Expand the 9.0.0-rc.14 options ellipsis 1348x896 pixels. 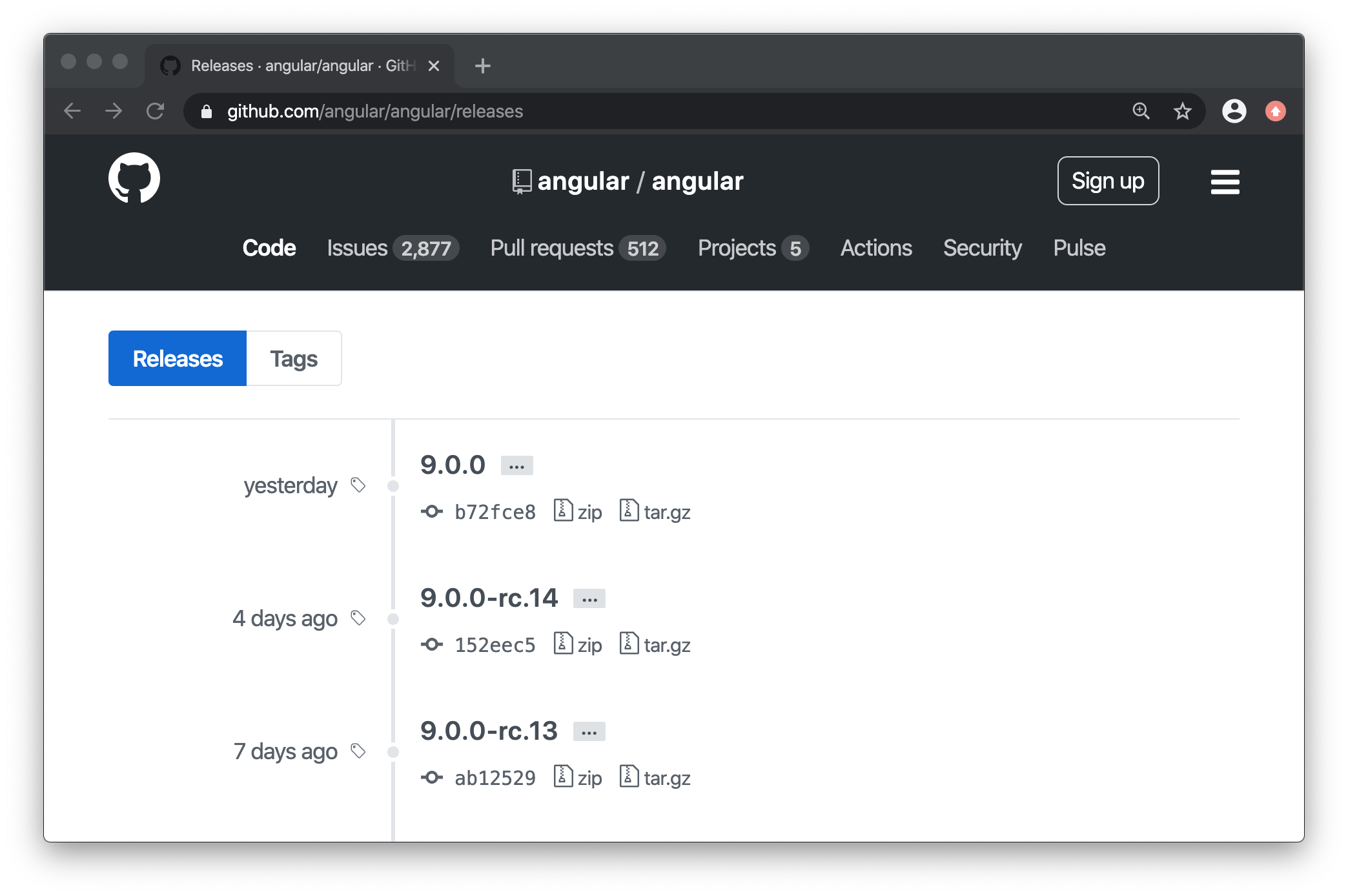click(x=589, y=598)
